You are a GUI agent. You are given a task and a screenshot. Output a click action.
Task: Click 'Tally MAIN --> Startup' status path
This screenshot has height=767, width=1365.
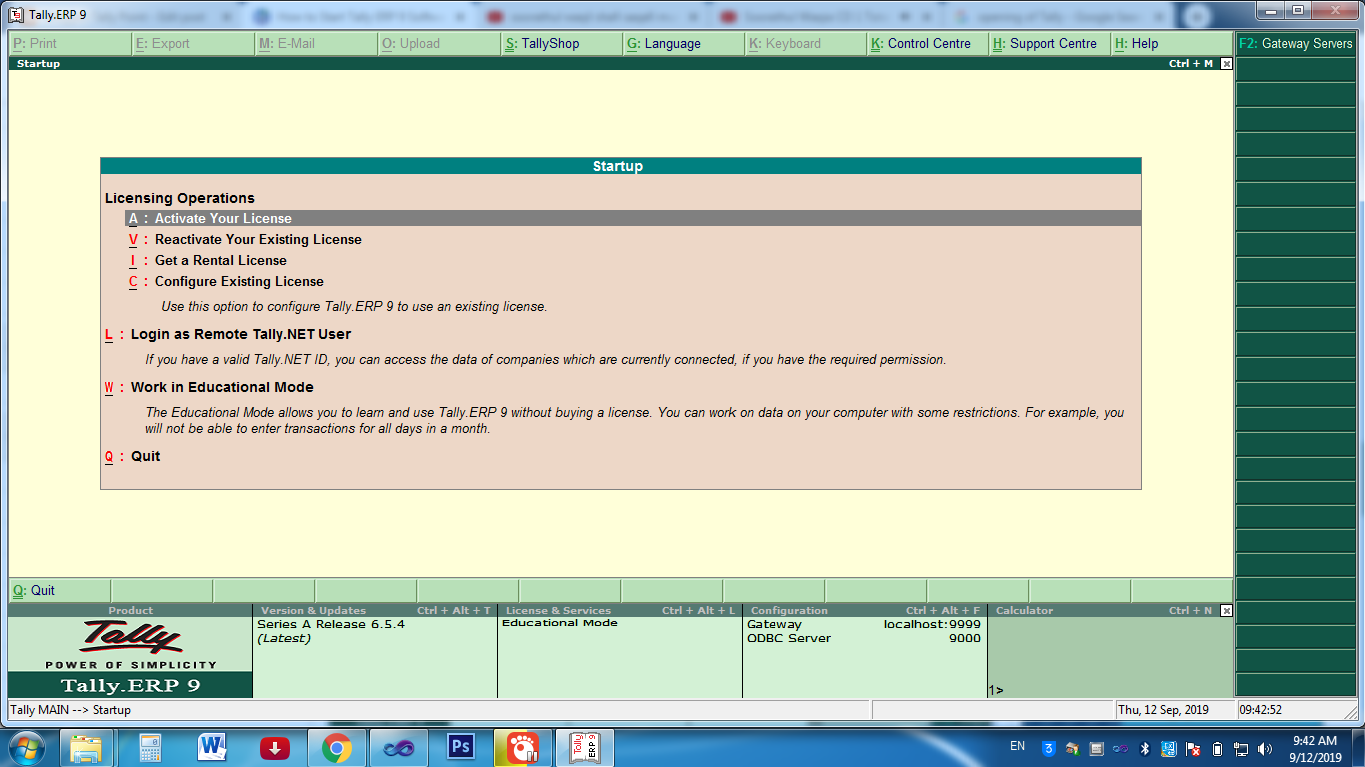[70, 710]
